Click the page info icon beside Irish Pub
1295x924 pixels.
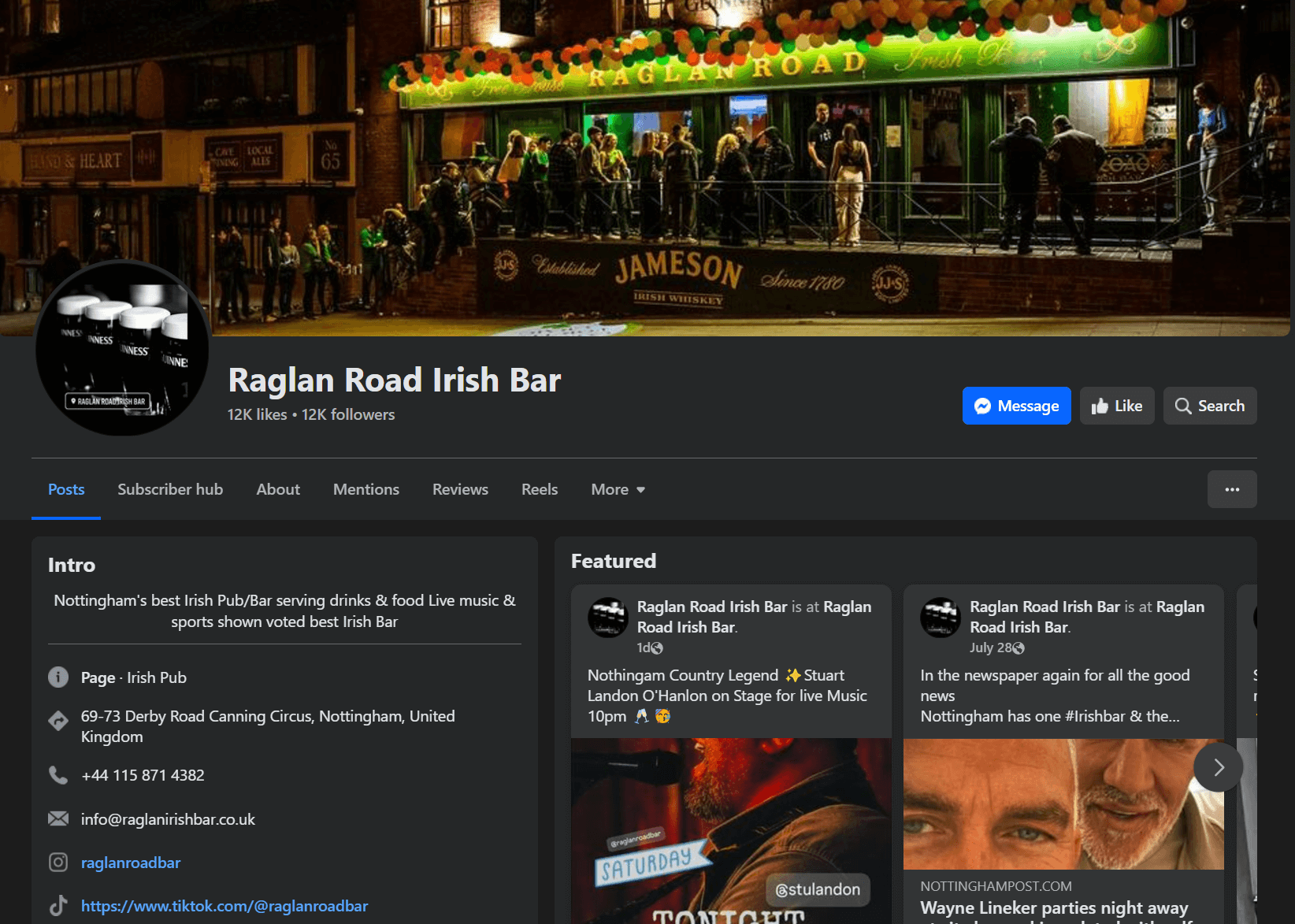(58, 677)
